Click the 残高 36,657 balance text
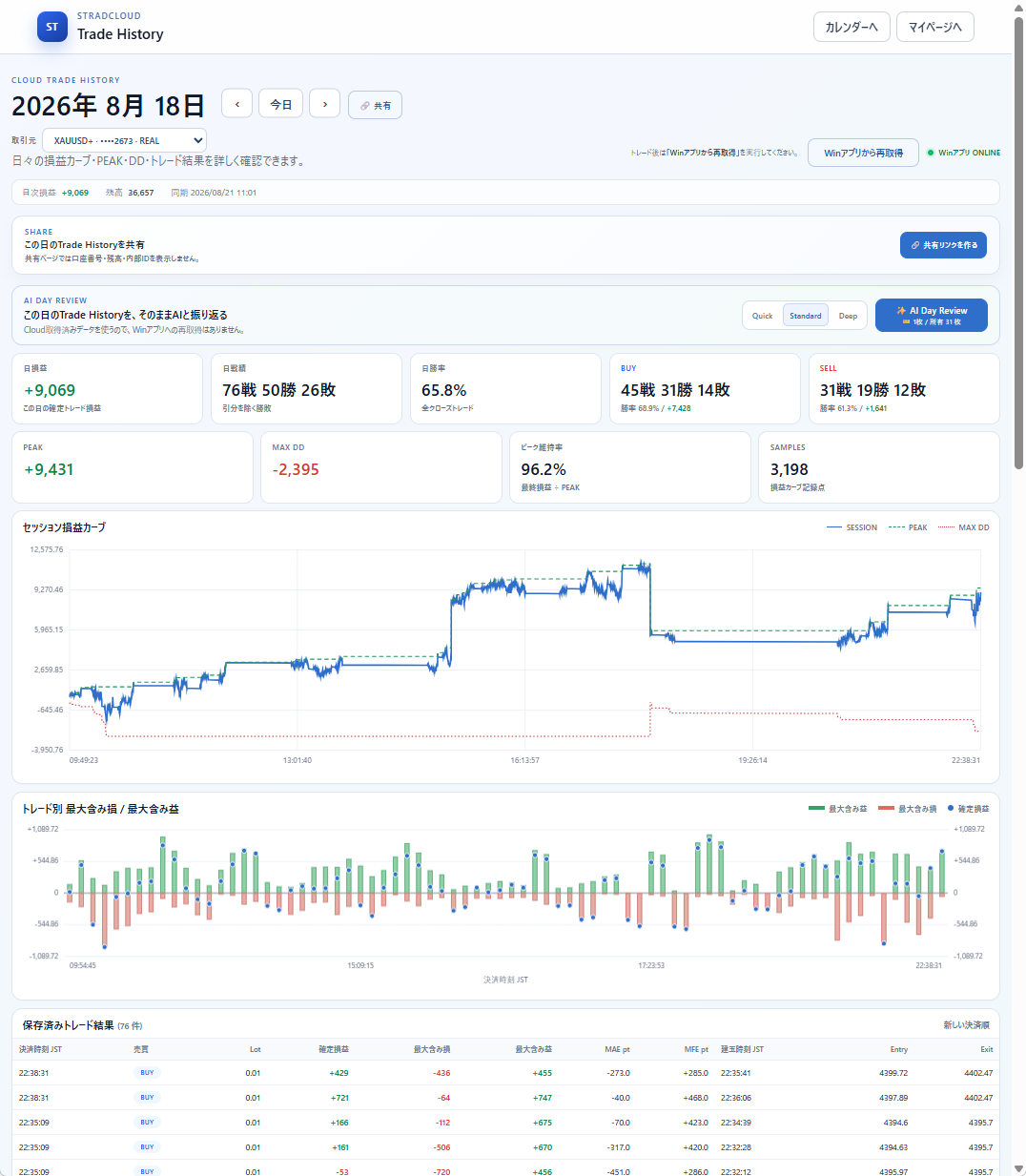 pos(130,193)
